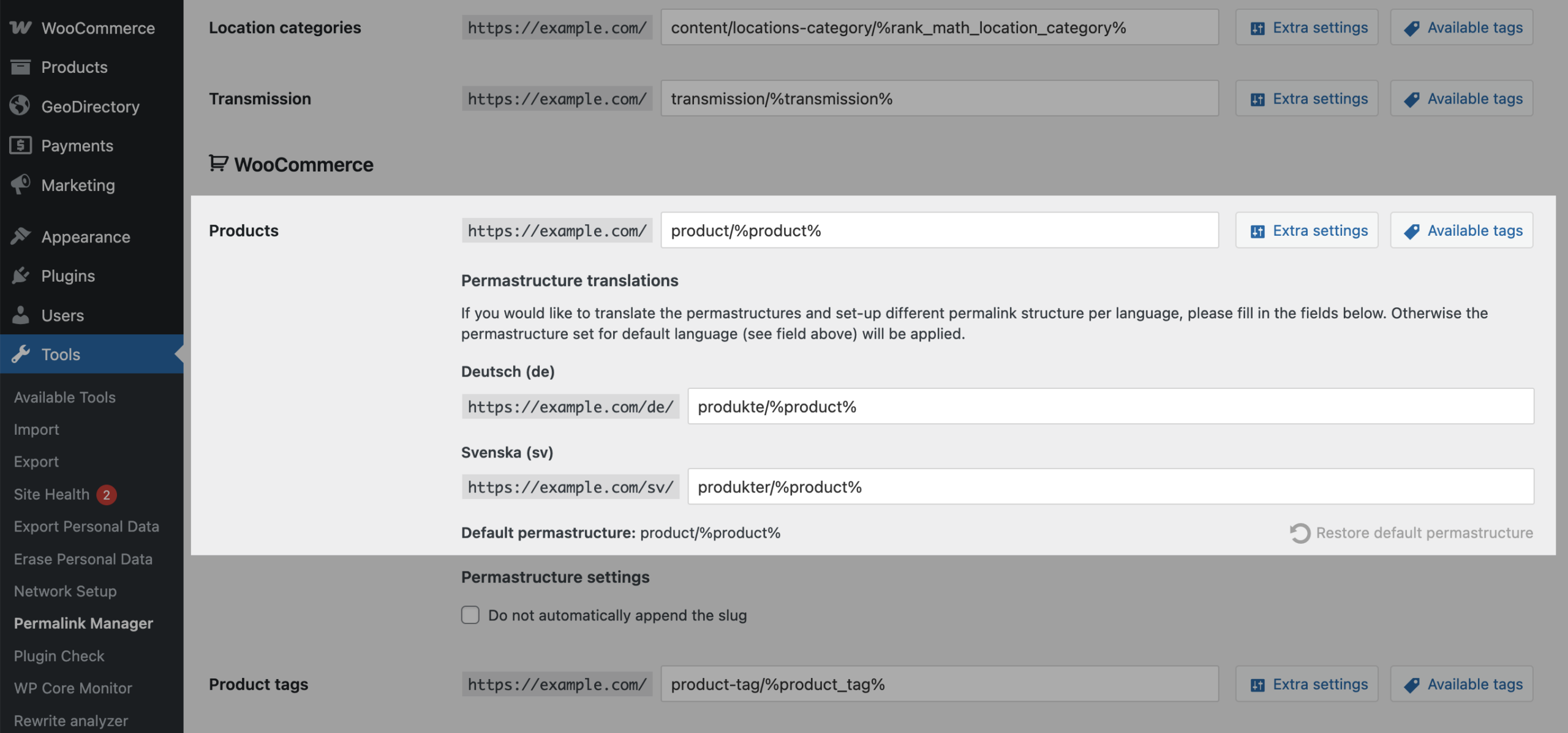Click the GeoDirectory globe icon
The image size is (1568, 733).
click(x=20, y=106)
